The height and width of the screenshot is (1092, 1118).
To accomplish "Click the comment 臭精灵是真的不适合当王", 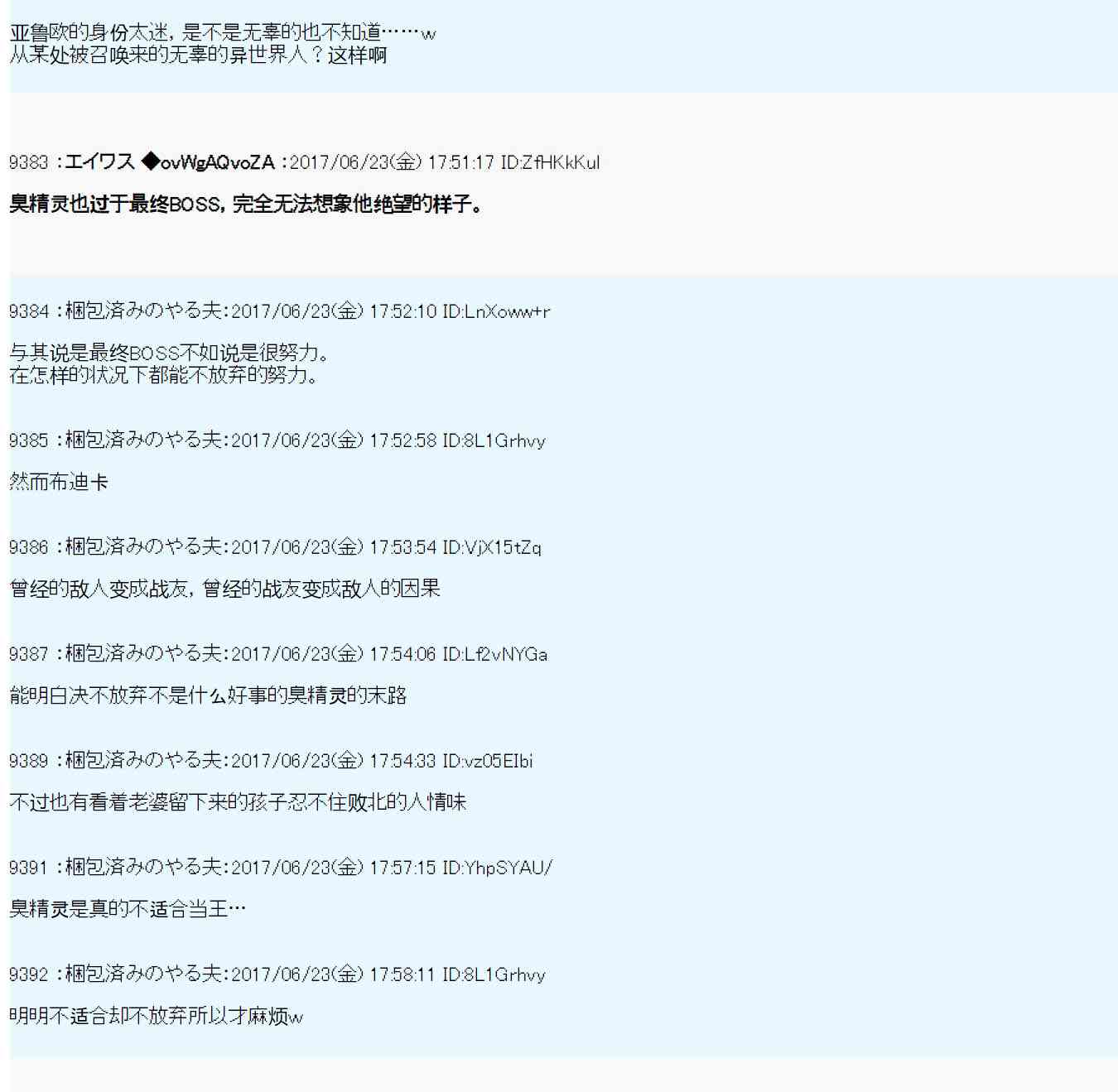I will [x=128, y=909].
